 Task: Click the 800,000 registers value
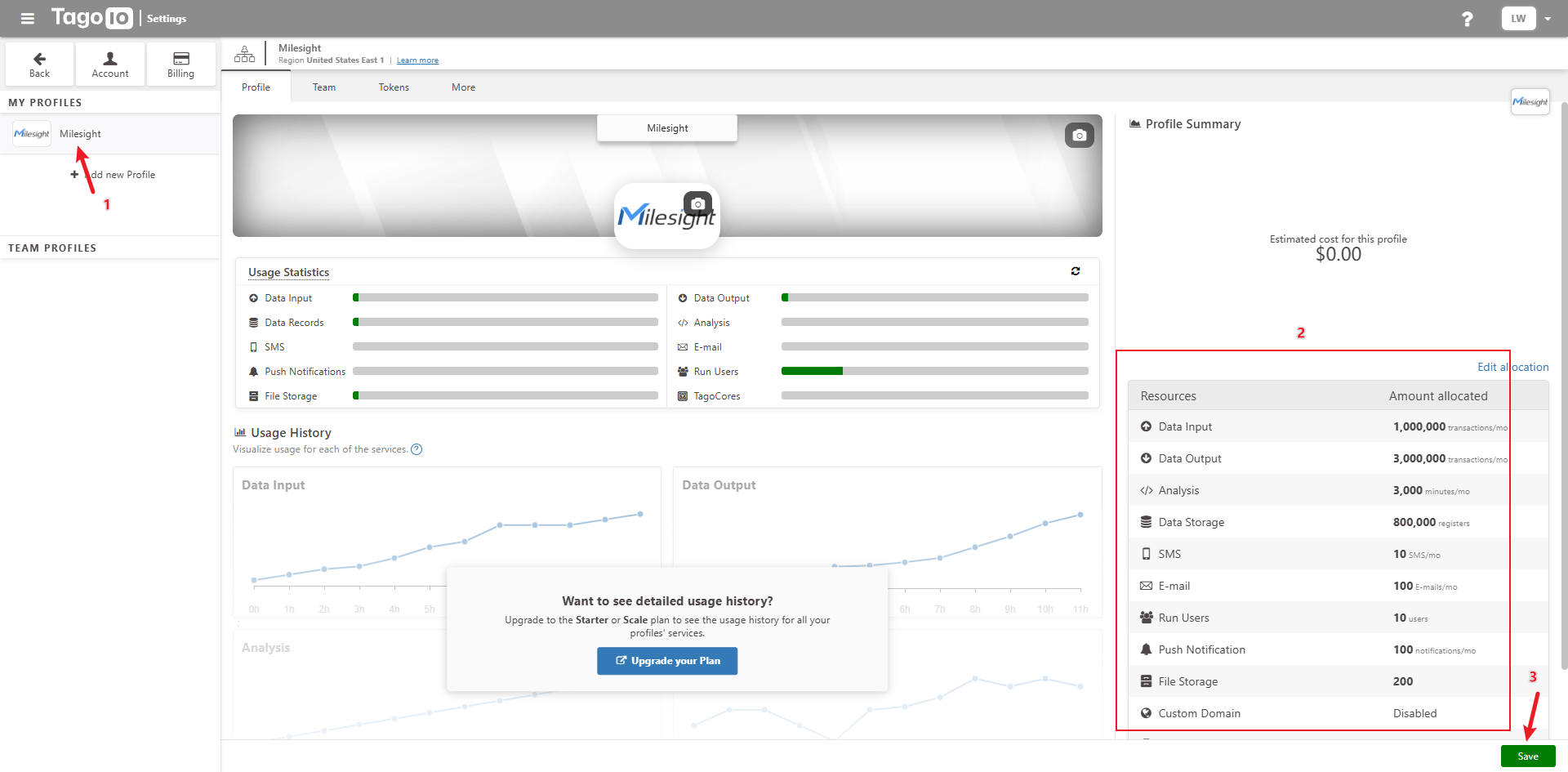(1431, 522)
